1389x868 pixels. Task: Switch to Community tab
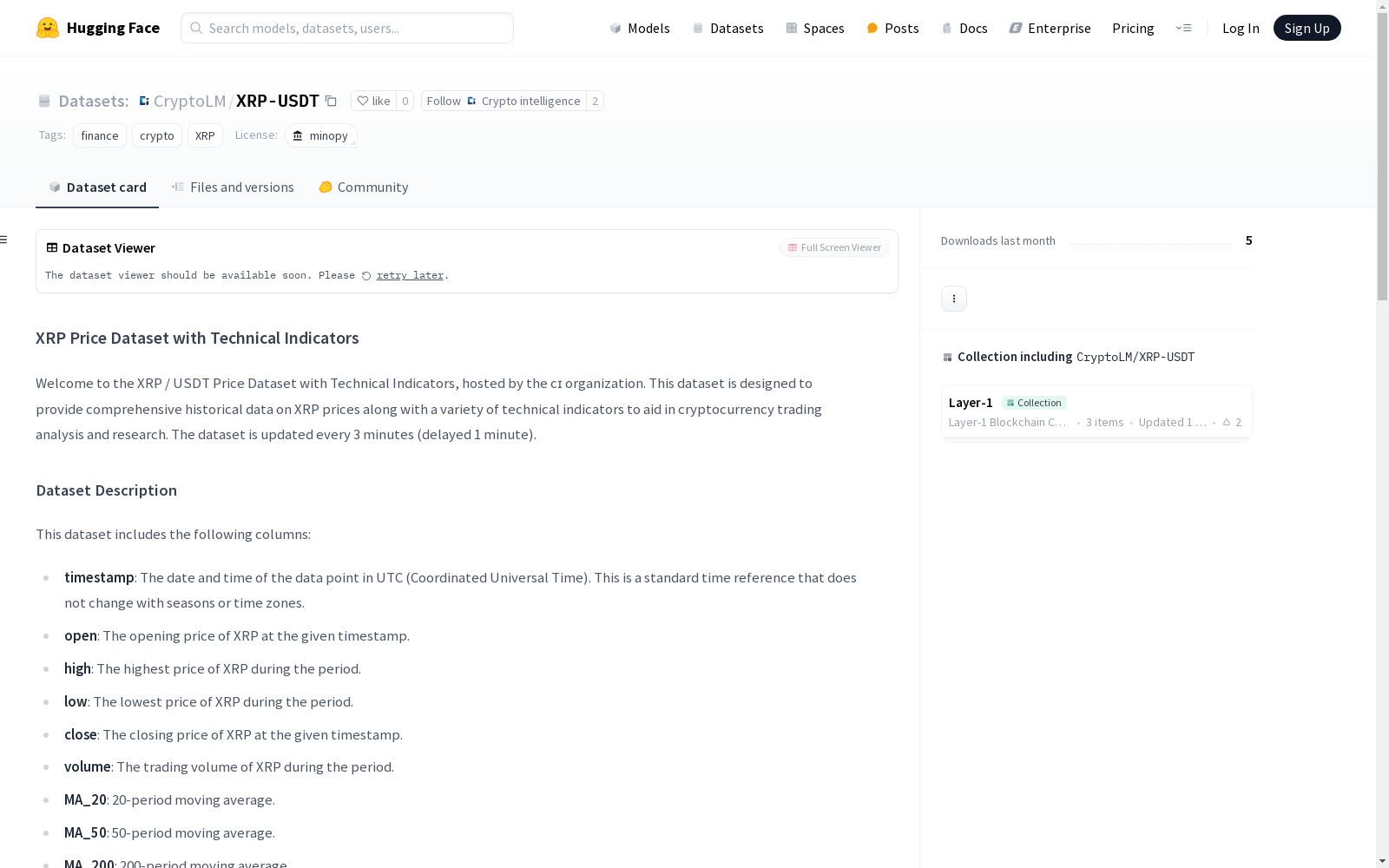(x=363, y=187)
